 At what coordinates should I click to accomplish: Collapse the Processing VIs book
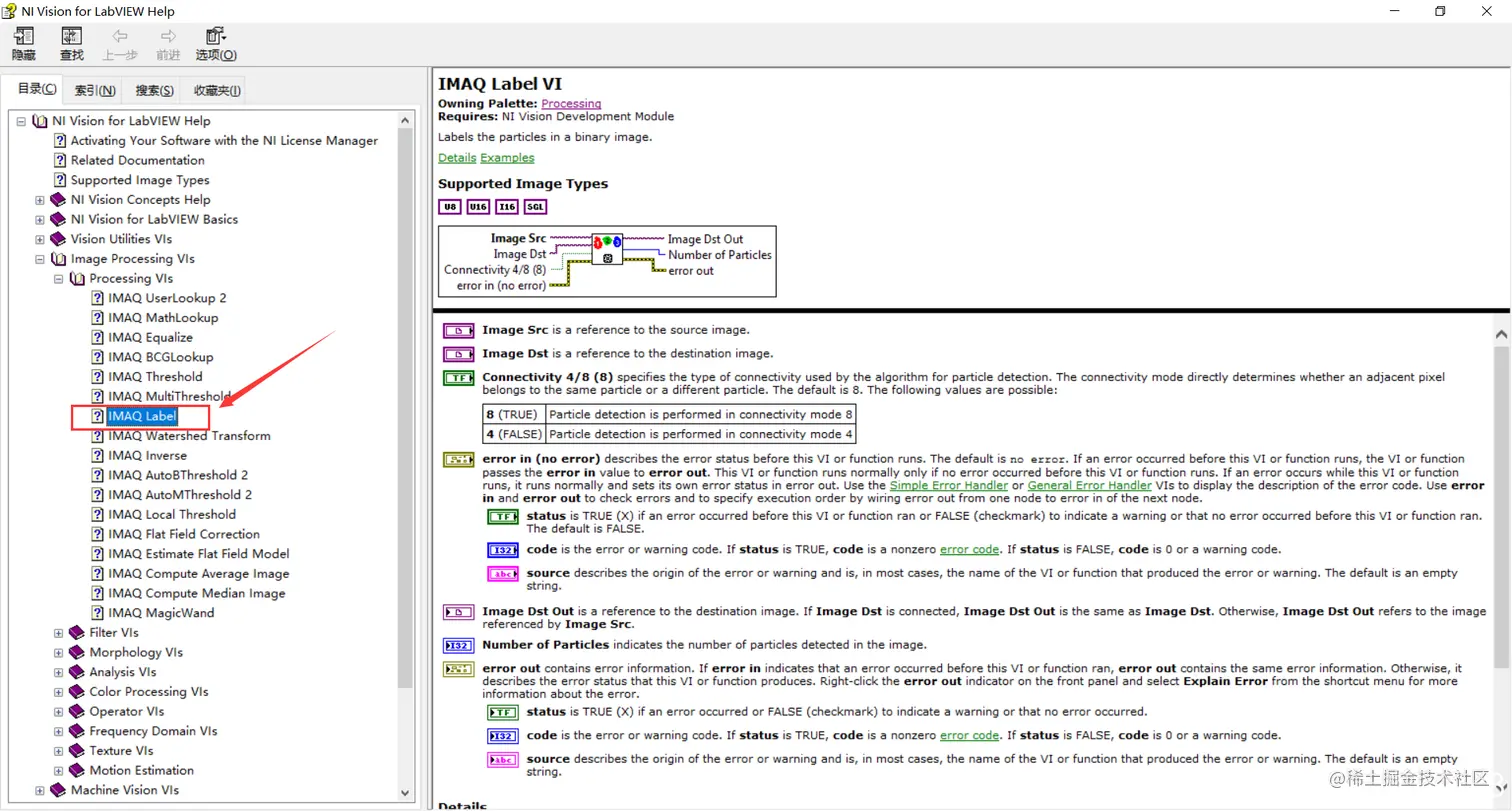click(x=59, y=278)
